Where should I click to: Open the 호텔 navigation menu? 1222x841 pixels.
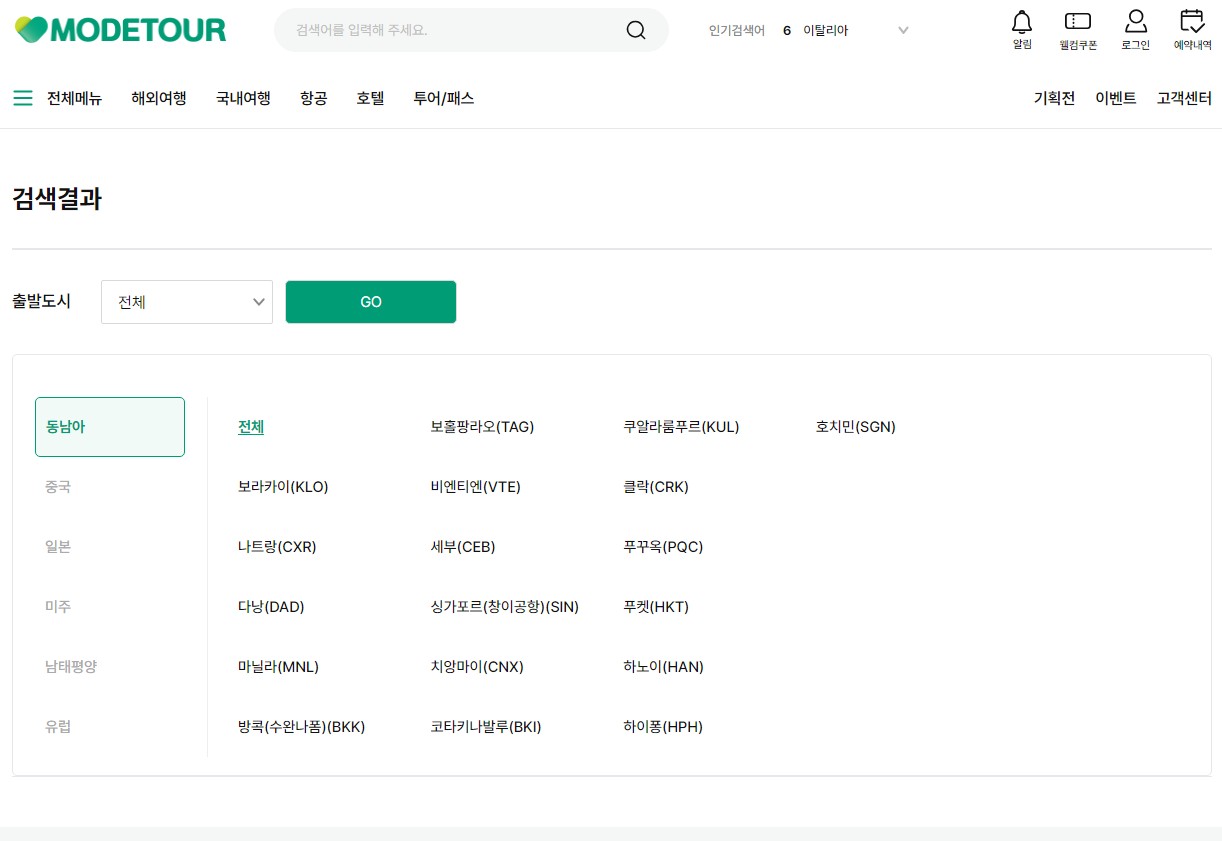369,98
